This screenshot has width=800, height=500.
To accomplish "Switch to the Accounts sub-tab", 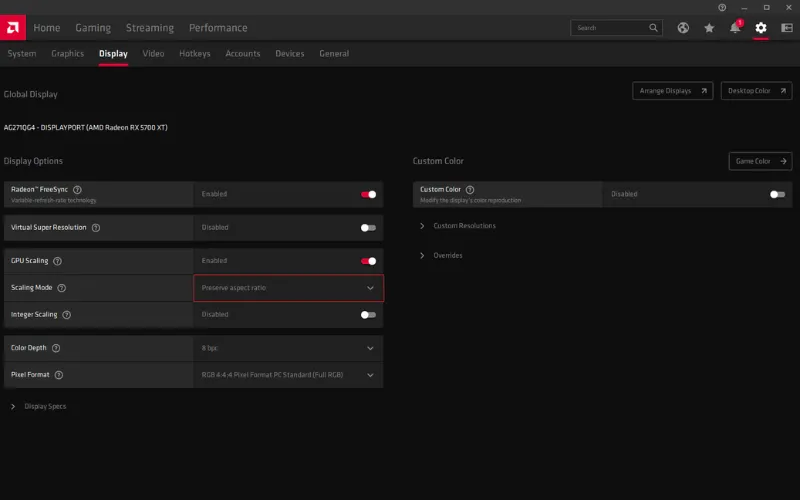I will (243, 54).
